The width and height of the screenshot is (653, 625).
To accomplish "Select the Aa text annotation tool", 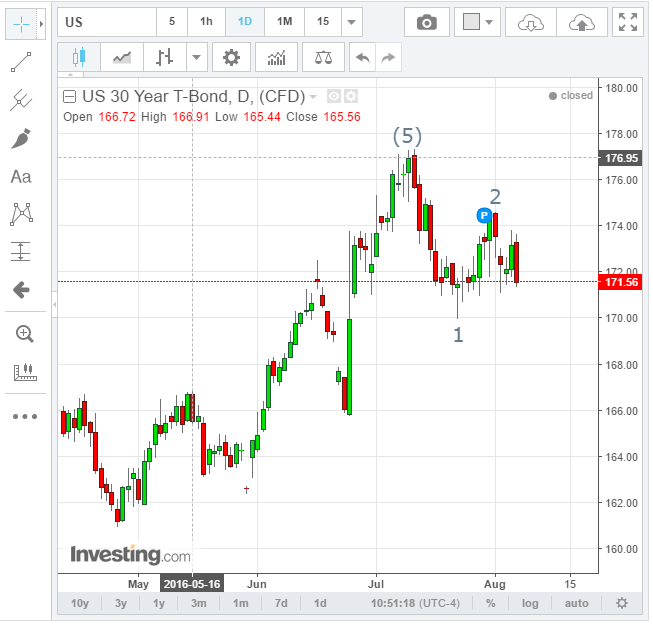I will [x=21, y=177].
